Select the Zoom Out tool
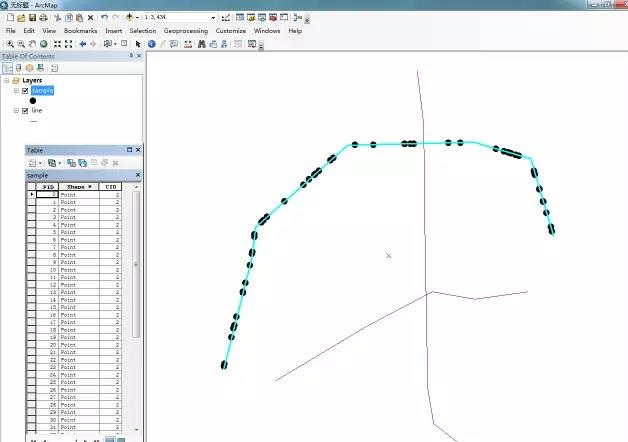This screenshot has width=628, height=442. [21, 44]
